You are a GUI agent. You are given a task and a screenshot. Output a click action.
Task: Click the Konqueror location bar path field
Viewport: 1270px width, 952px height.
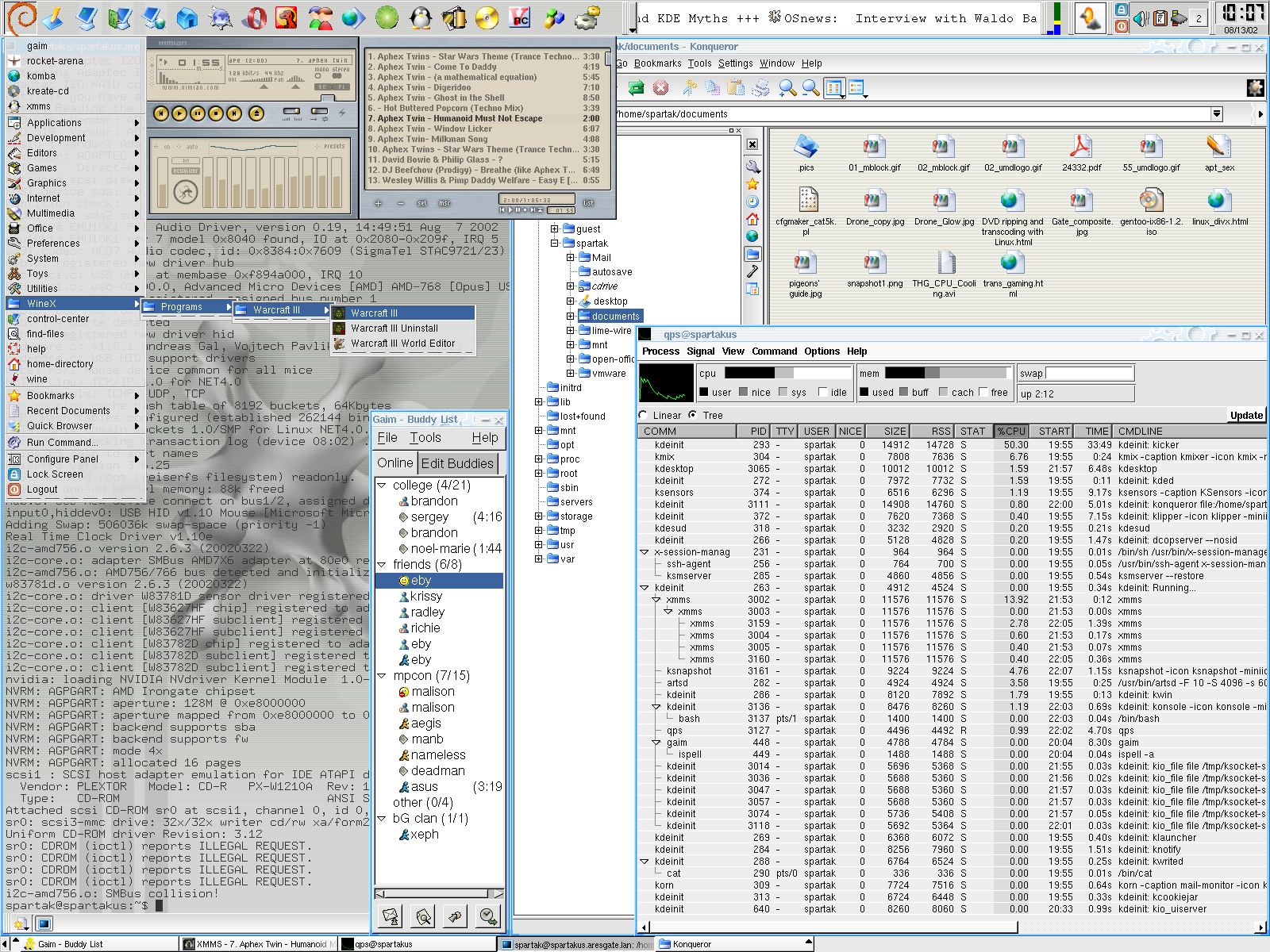point(913,114)
